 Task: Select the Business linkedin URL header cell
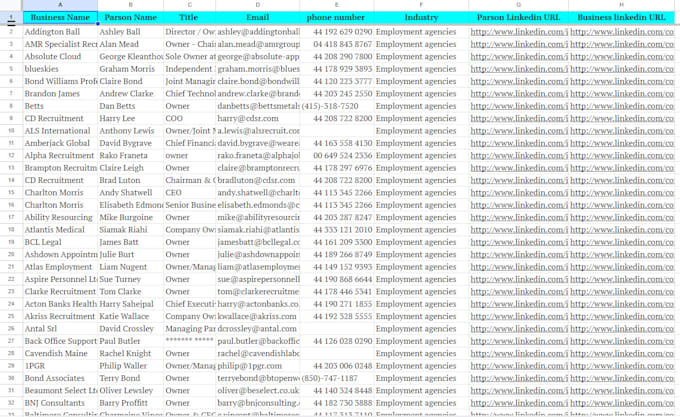click(x=621, y=18)
